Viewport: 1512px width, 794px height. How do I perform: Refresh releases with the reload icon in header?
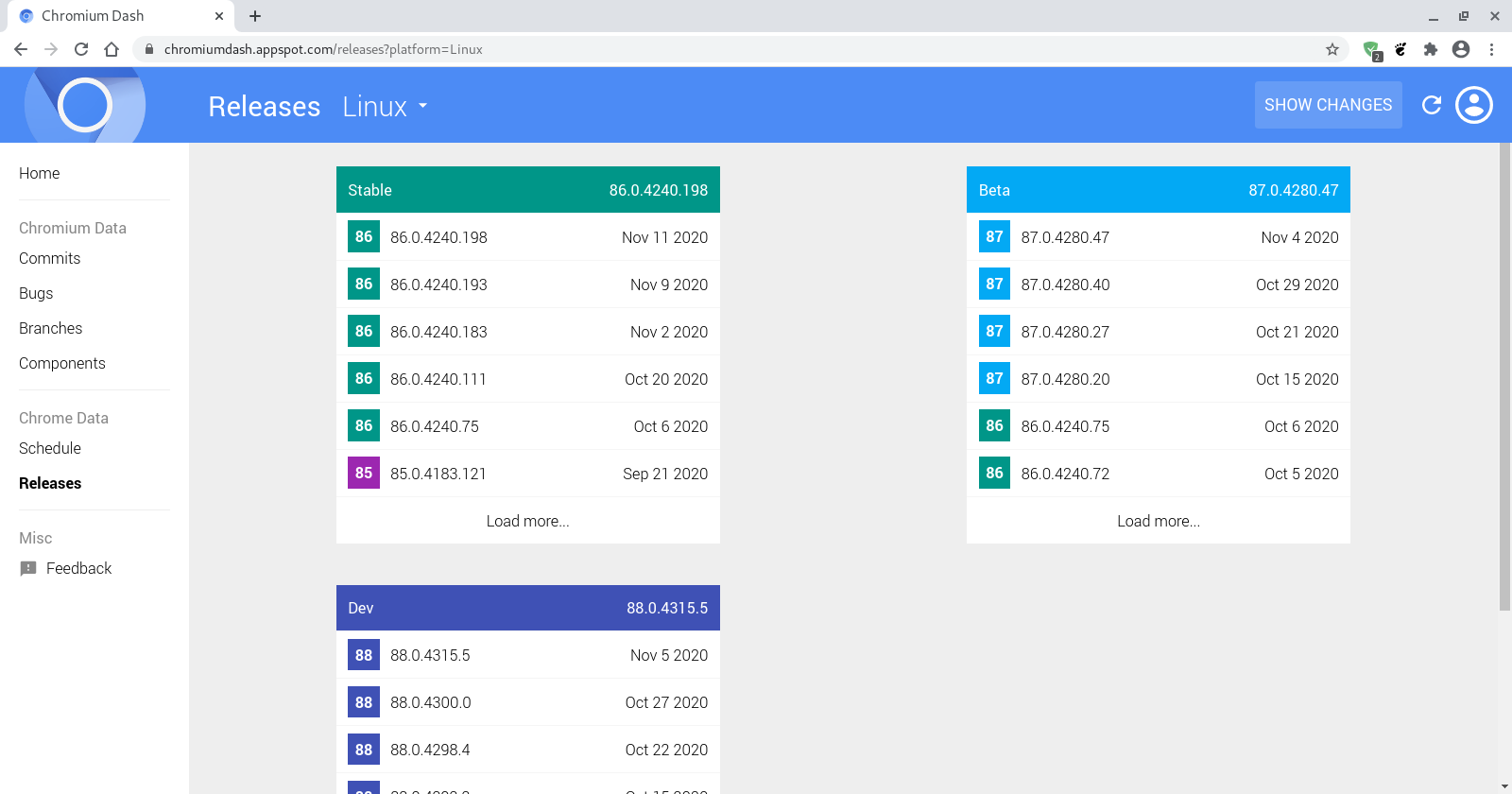coord(1432,105)
